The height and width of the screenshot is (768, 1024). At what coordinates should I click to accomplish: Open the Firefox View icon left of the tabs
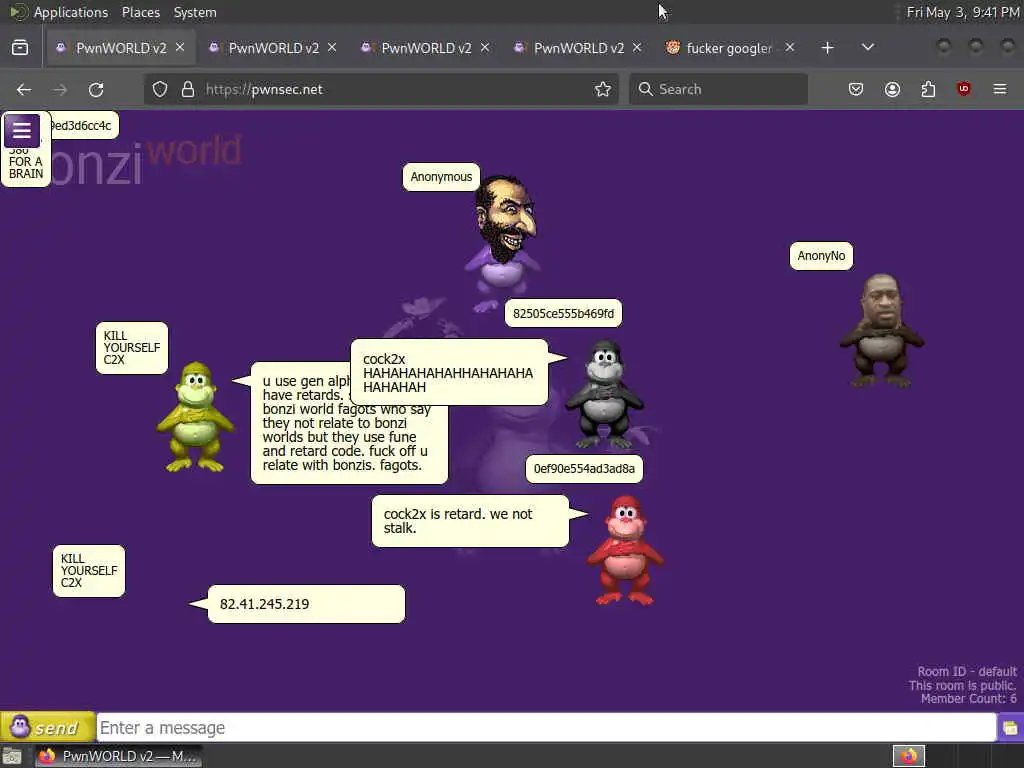click(20, 48)
